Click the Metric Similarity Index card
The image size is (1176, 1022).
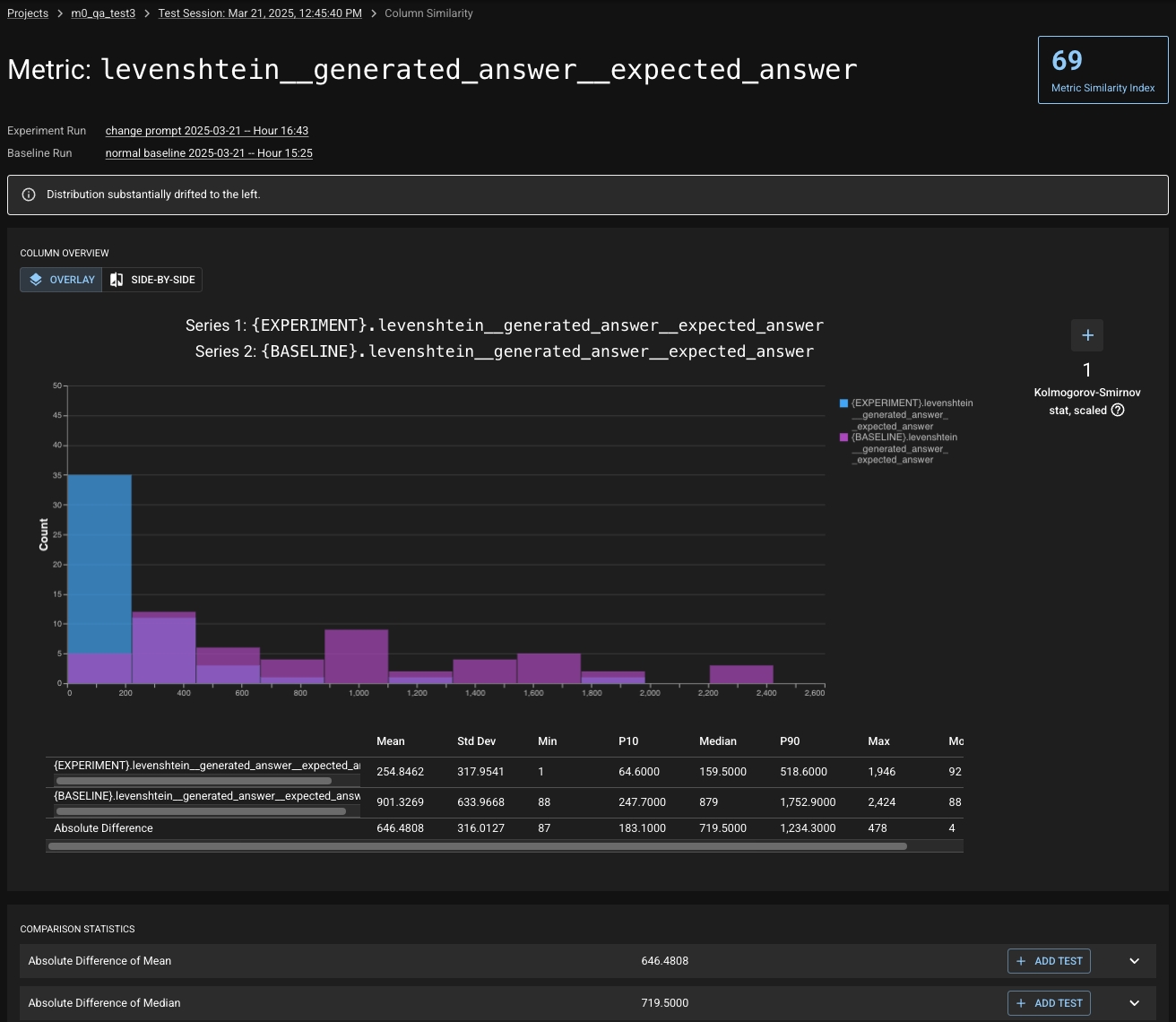coord(1102,70)
